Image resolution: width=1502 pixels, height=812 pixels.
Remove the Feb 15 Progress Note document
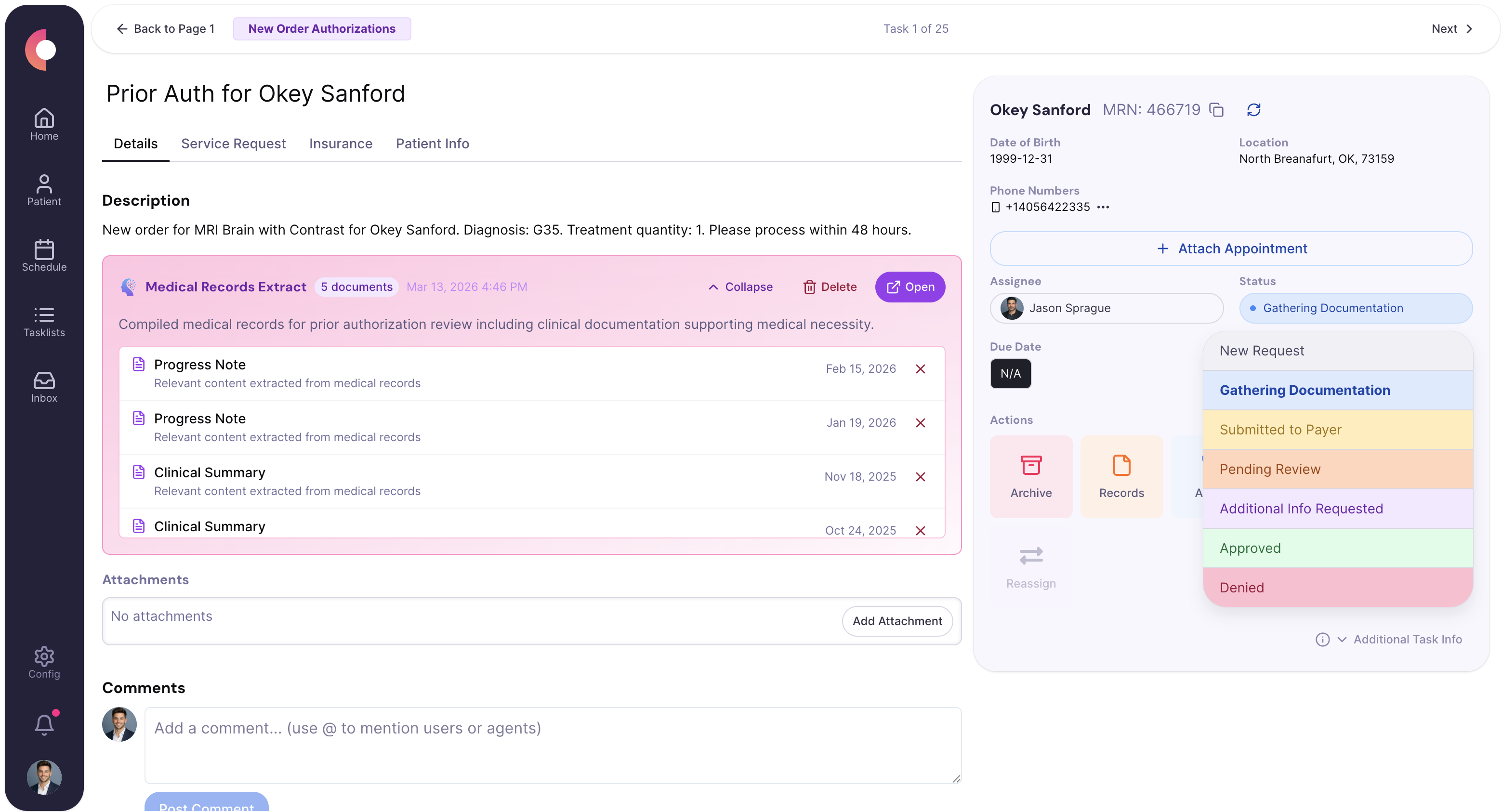921,368
